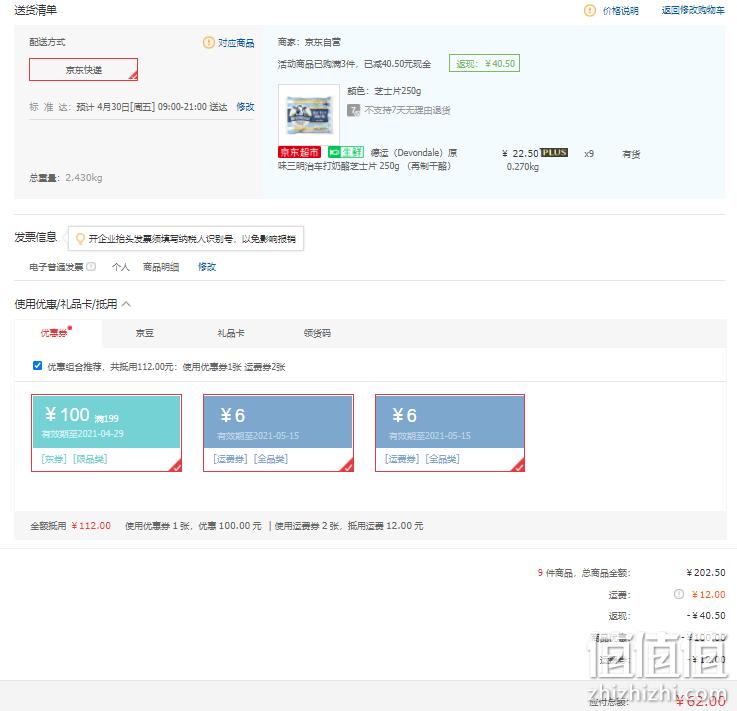Click the total weight 2.430kg text
Viewport: 737px width, 711px height.
(x=84, y=178)
